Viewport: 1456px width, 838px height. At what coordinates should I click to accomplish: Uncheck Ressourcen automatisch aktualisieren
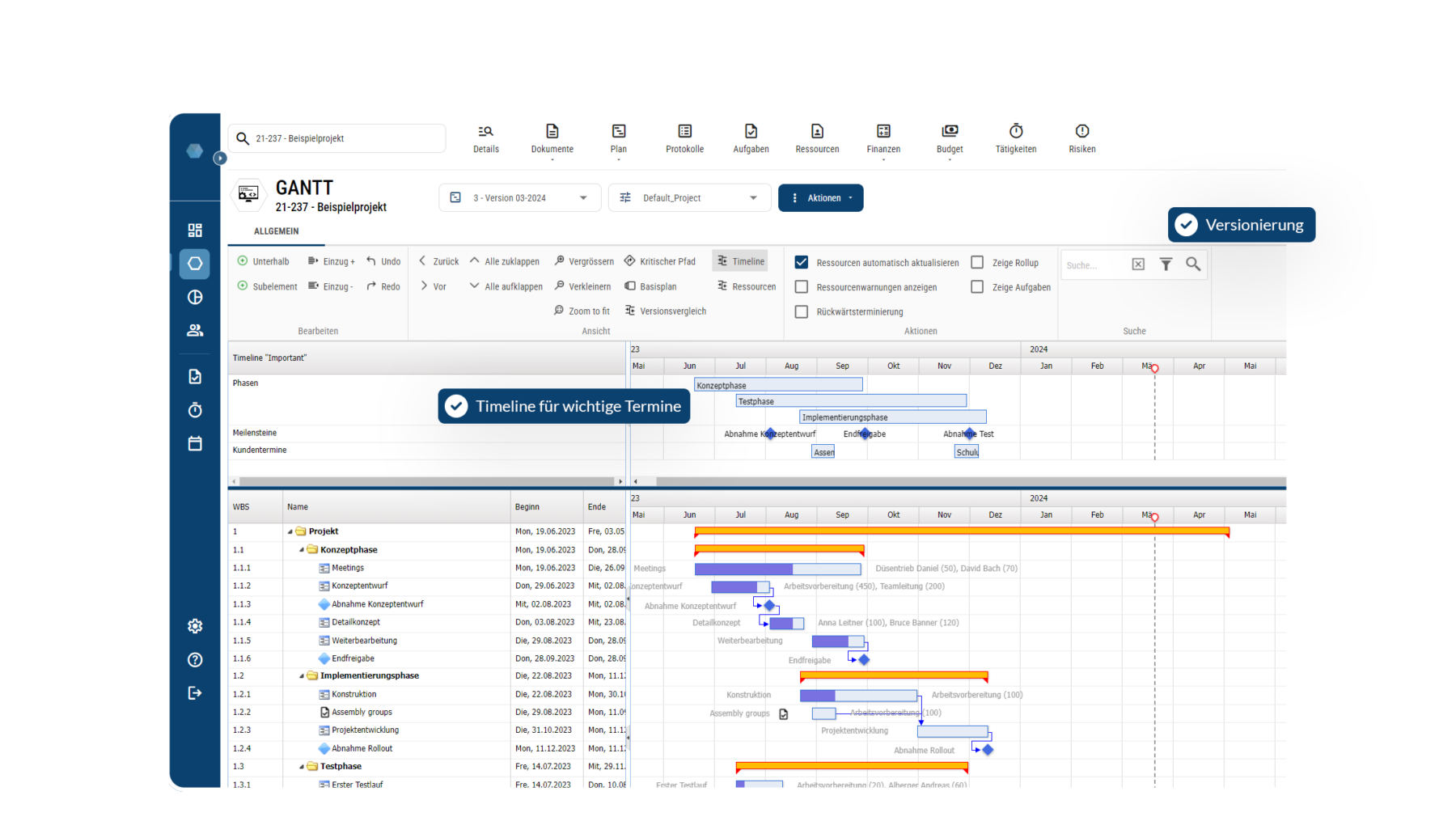tap(802, 263)
